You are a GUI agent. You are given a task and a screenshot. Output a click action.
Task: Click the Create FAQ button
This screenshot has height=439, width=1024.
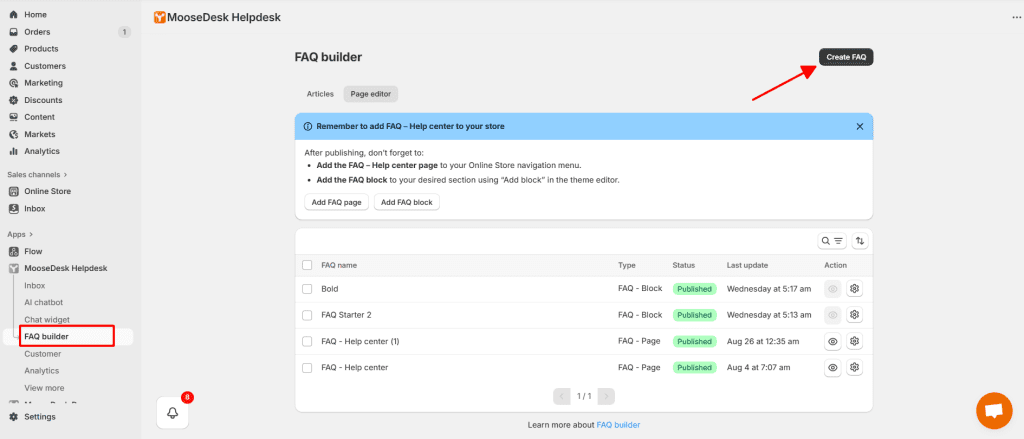tap(846, 57)
